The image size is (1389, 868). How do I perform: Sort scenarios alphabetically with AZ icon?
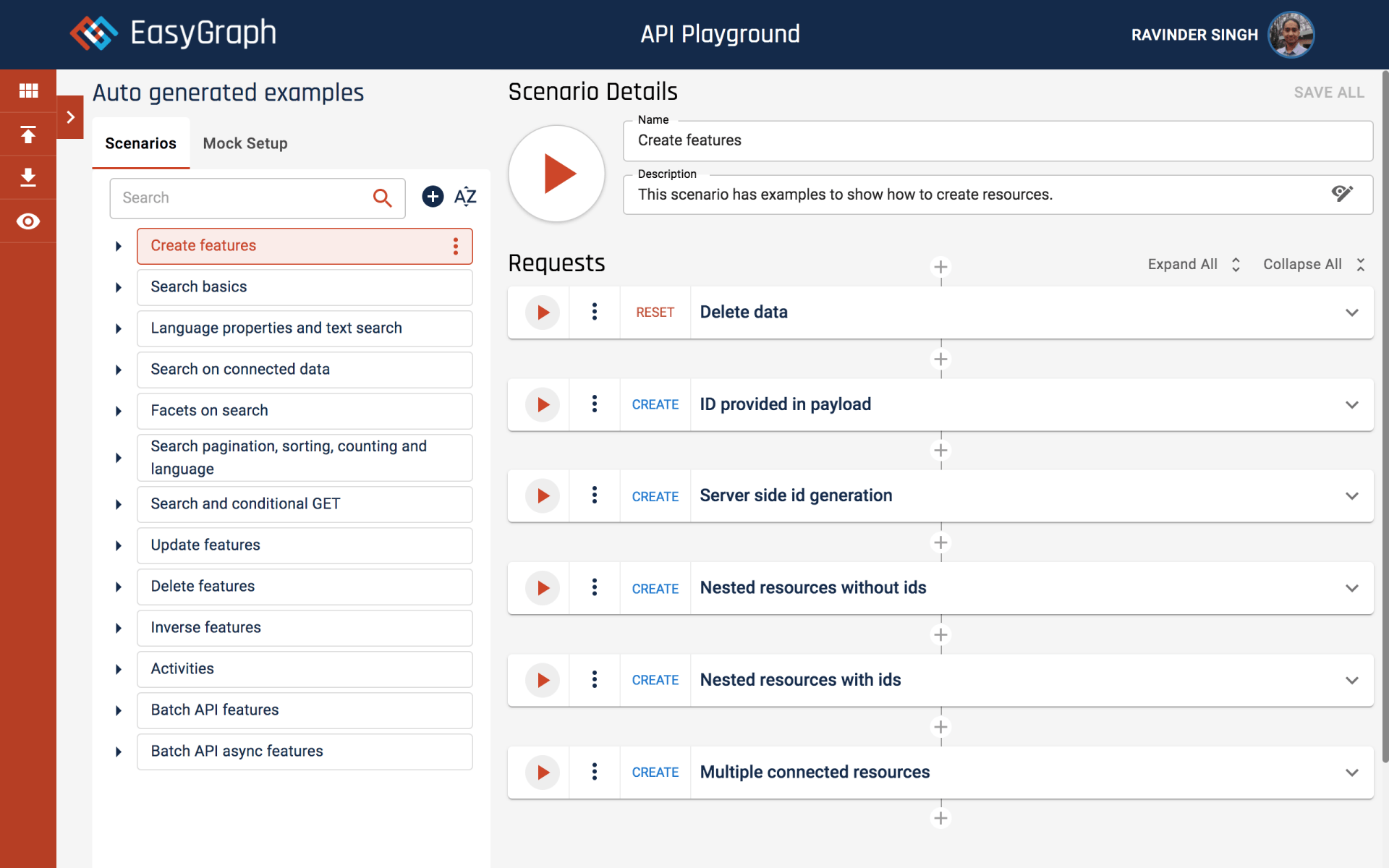[x=465, y=197]
